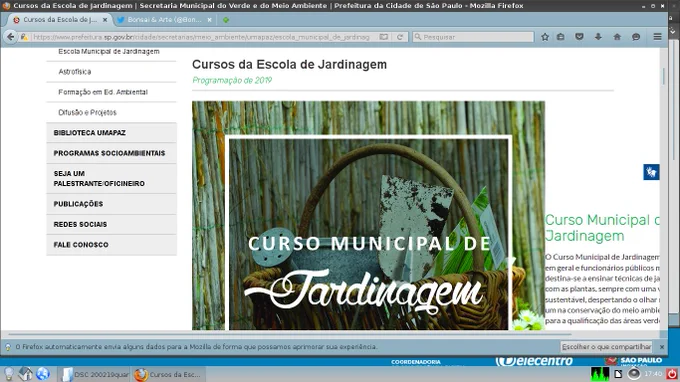Open the taskbar lightbulb start menu icon

coord(9,374)
